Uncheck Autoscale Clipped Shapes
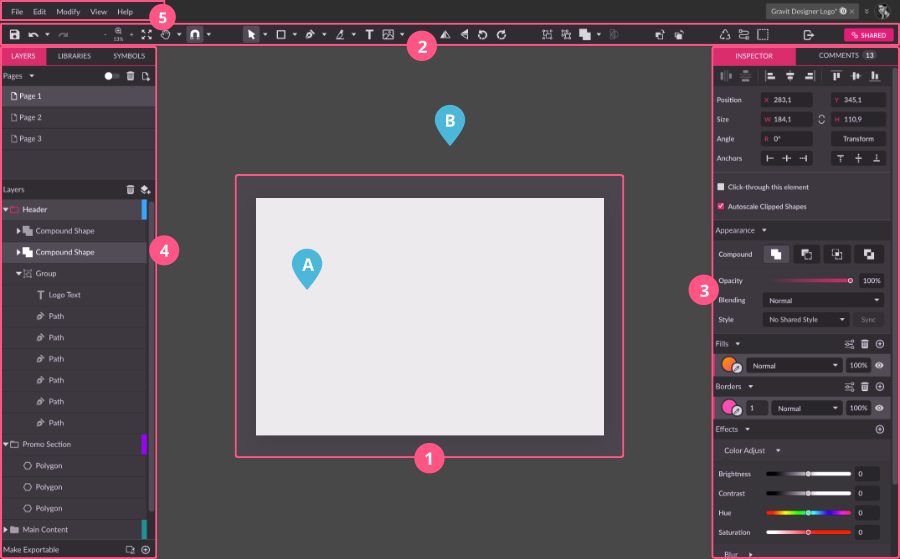This screenshot has height=559, width=900. click(721, 206)
